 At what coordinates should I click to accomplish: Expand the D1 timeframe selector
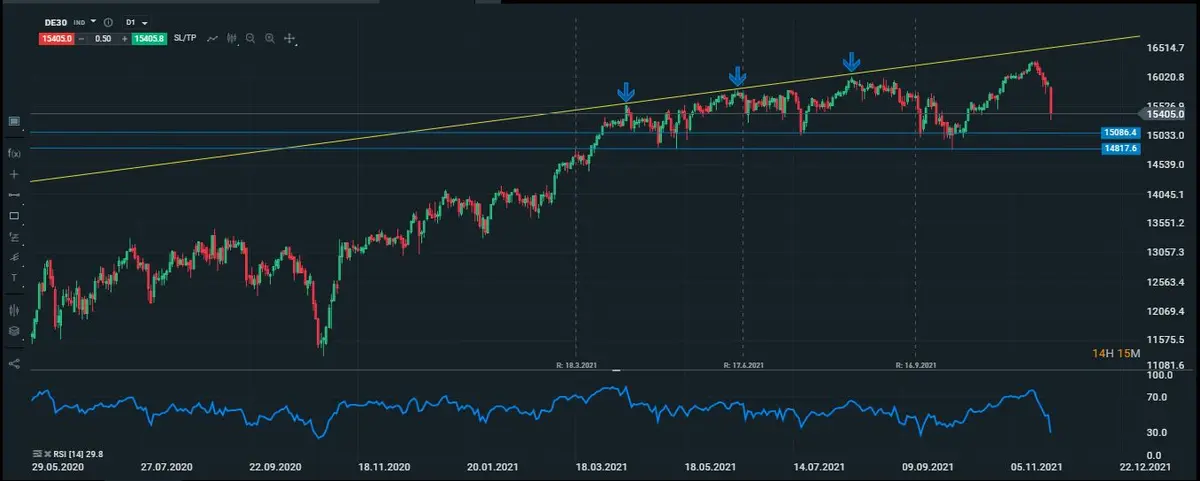[x=145, y=22]
